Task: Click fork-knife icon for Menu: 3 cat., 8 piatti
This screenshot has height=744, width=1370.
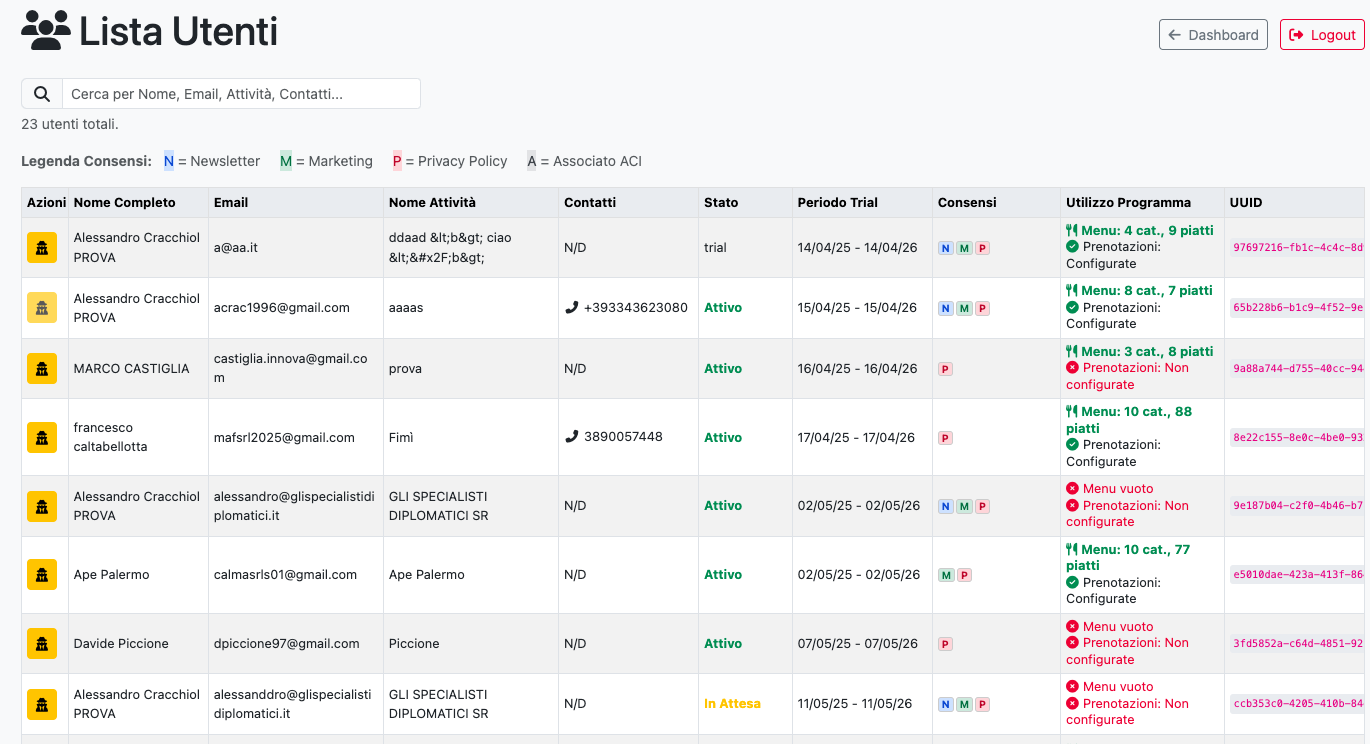Action: tap(1072, 351)
